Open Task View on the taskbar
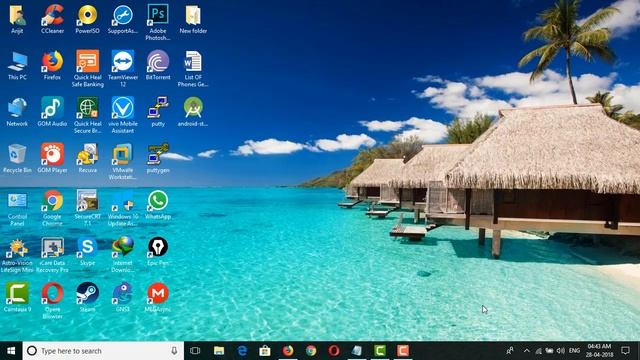The height and width of the screenshot is (360, 640). click(195, 351)
